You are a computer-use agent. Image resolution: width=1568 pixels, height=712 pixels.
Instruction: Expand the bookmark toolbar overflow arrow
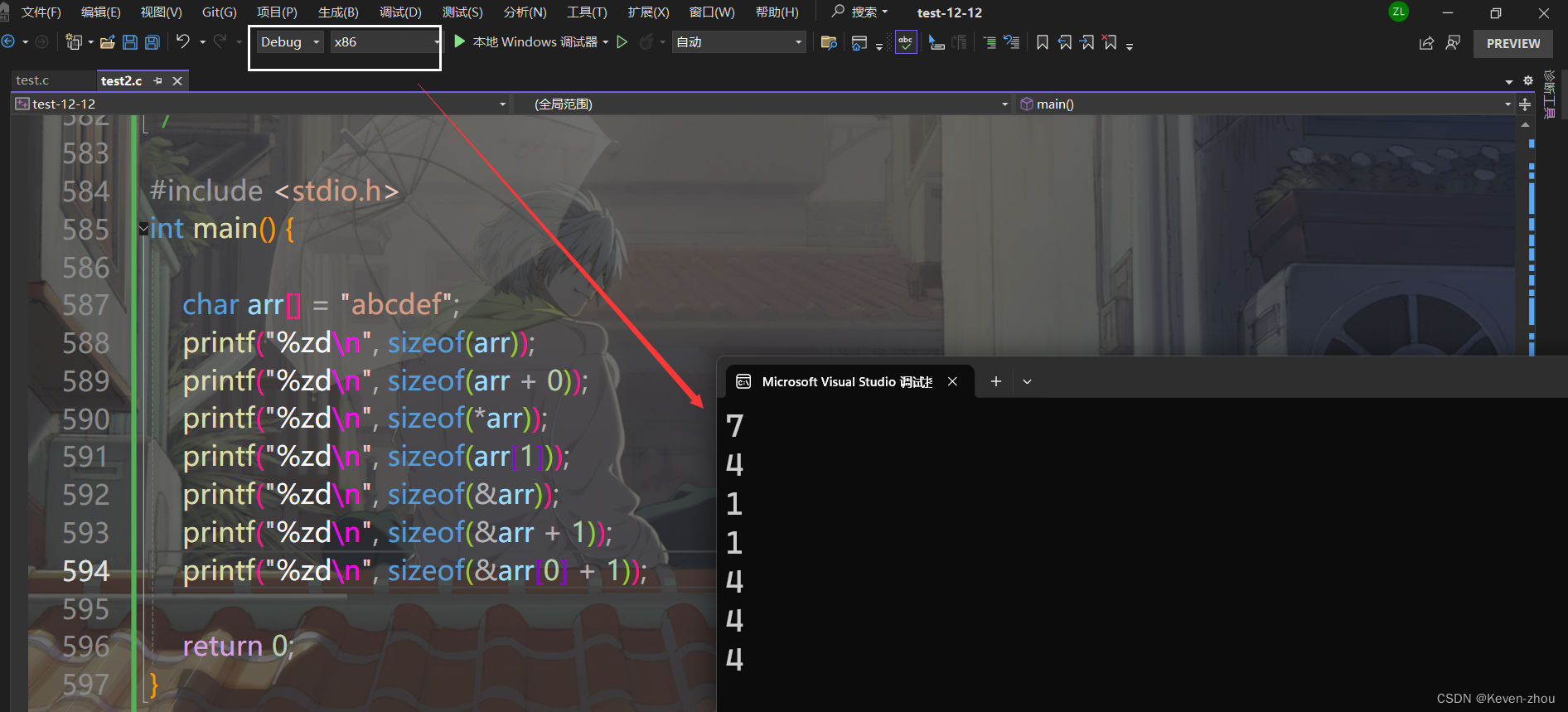[1130, 46]
